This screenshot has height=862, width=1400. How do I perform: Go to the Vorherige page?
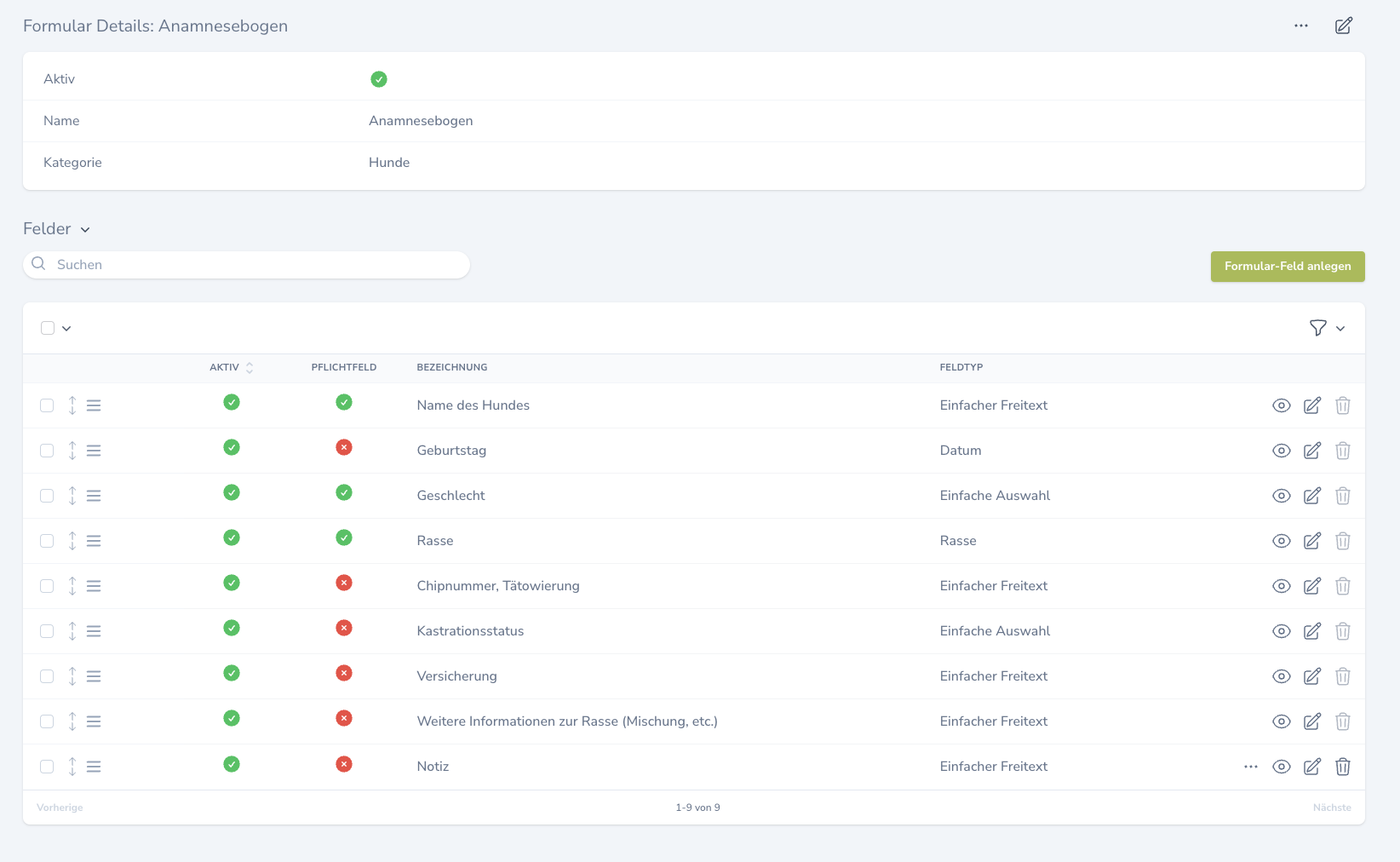60,807
